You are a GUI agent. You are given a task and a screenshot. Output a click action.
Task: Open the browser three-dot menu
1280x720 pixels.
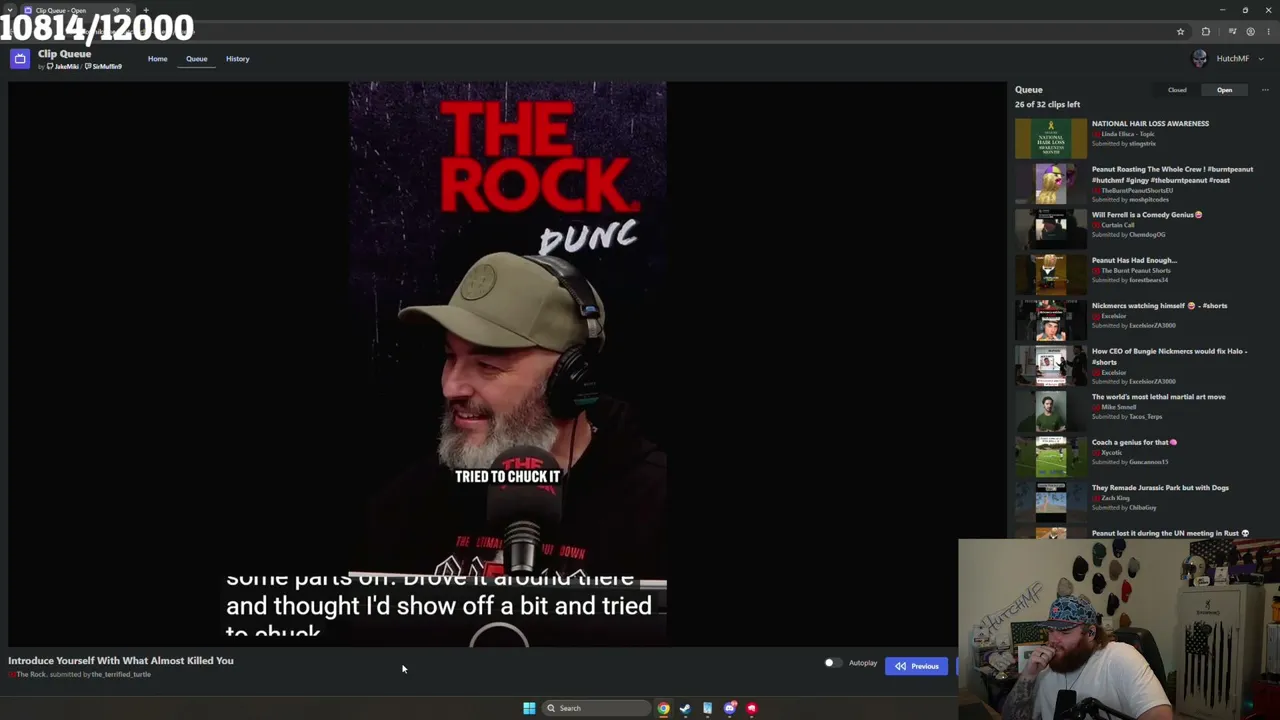[x=1268, y=32]
